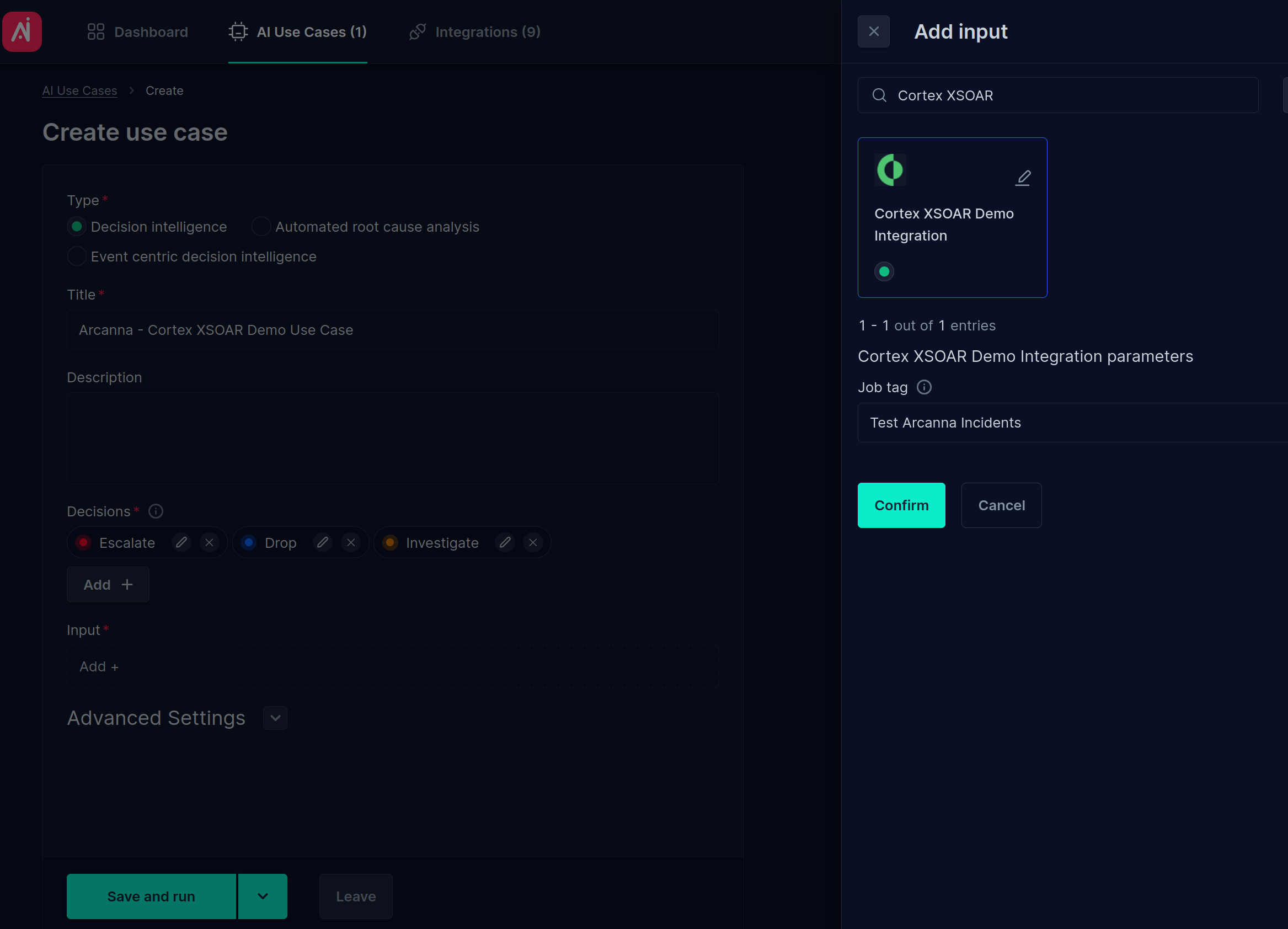Image resolution: width=1288 pixels, height=929 pixels.
Task: Remove the Drop decision
Action: pyautogui.click(x=351, y=543)
